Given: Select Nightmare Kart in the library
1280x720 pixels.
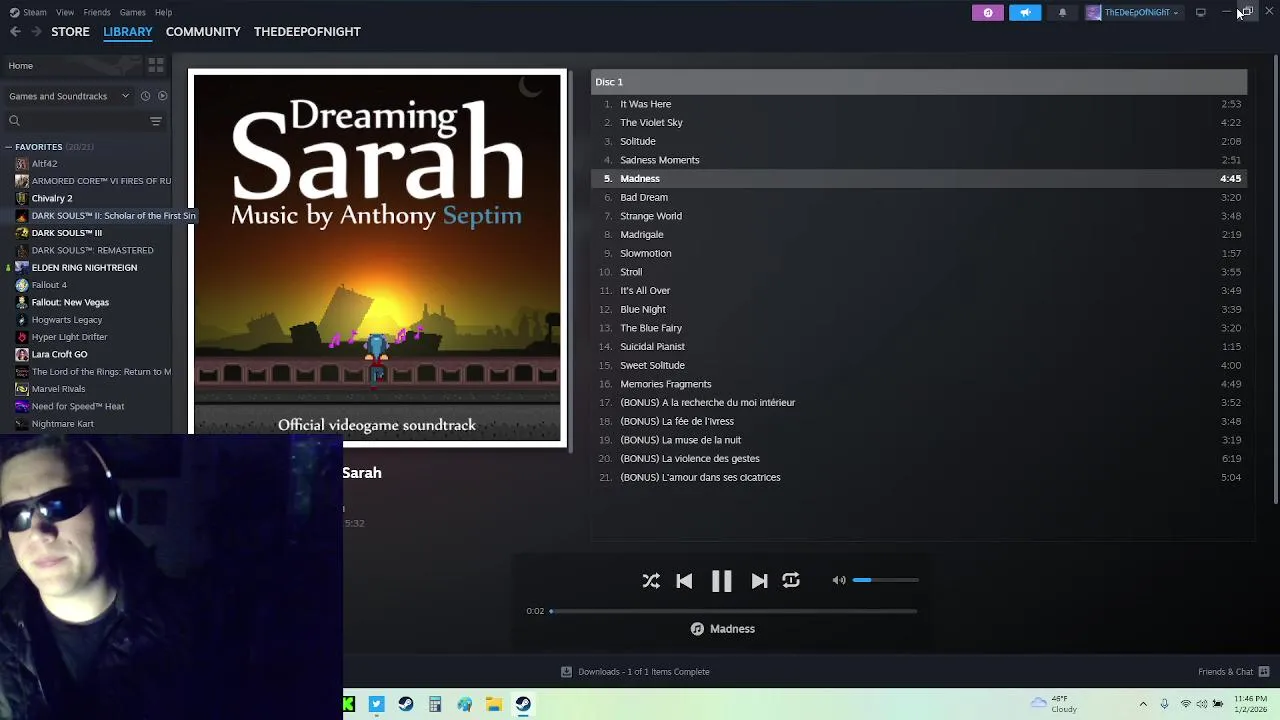Looking at the screenshot, I should (x=62, y=424).
